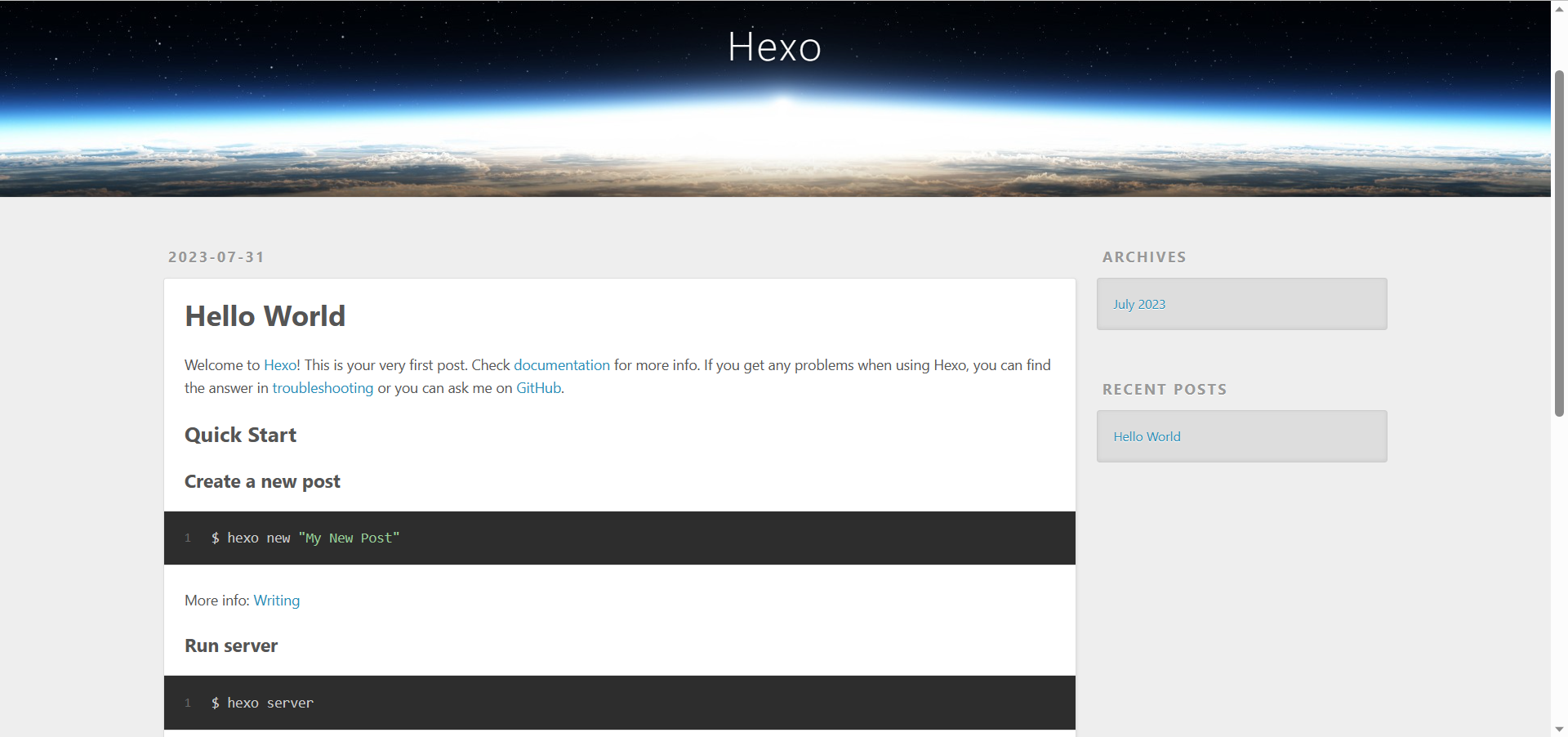Viewport: 1568px width, 737px height.
Task: Open the Hello World post title
Action: pyautogui.click(x=265, y=316)
